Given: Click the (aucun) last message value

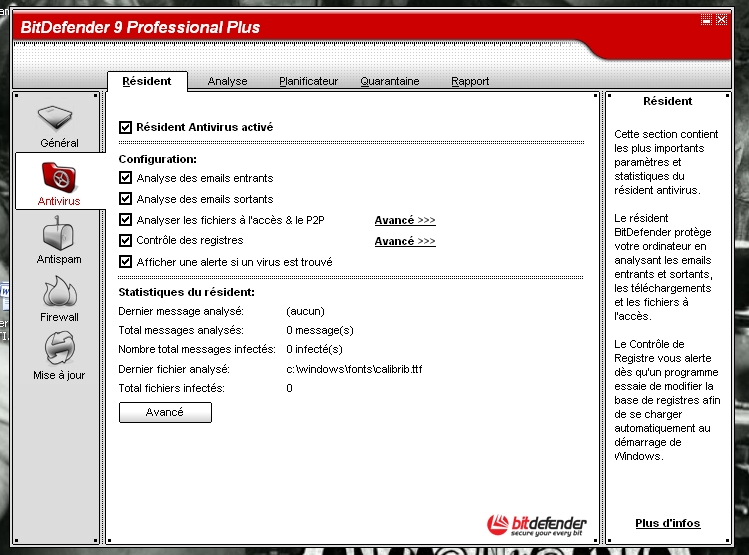Looking at the screenshot, I should [305, 311].
